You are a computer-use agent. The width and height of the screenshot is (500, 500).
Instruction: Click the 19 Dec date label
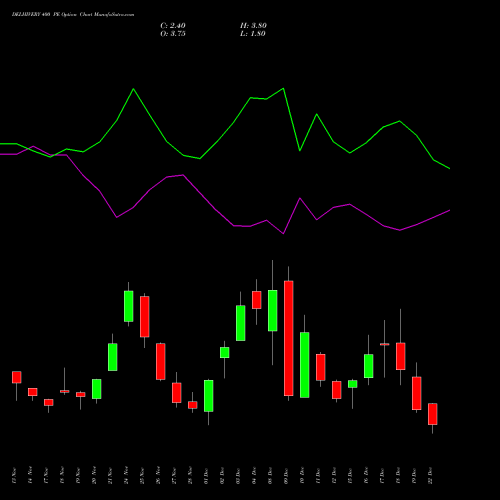[414, 476]
